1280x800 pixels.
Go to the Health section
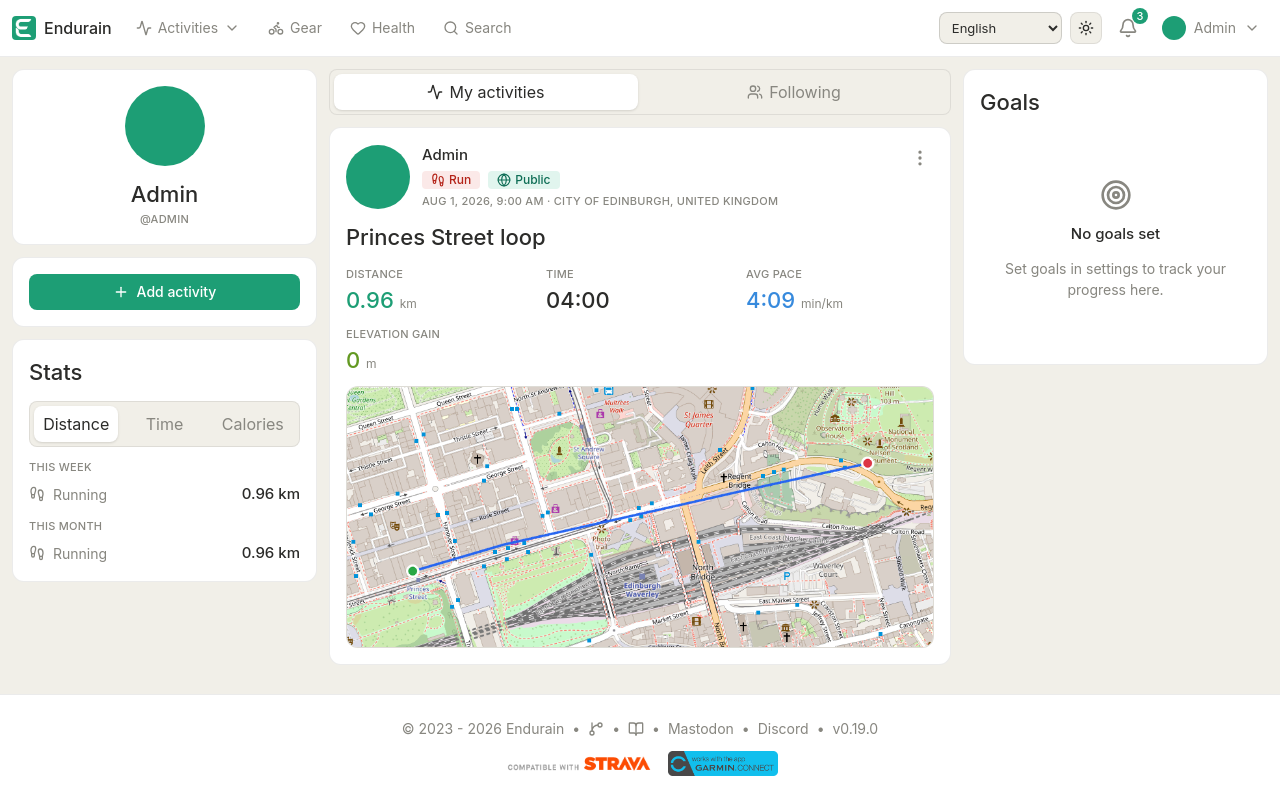[382, 28]
